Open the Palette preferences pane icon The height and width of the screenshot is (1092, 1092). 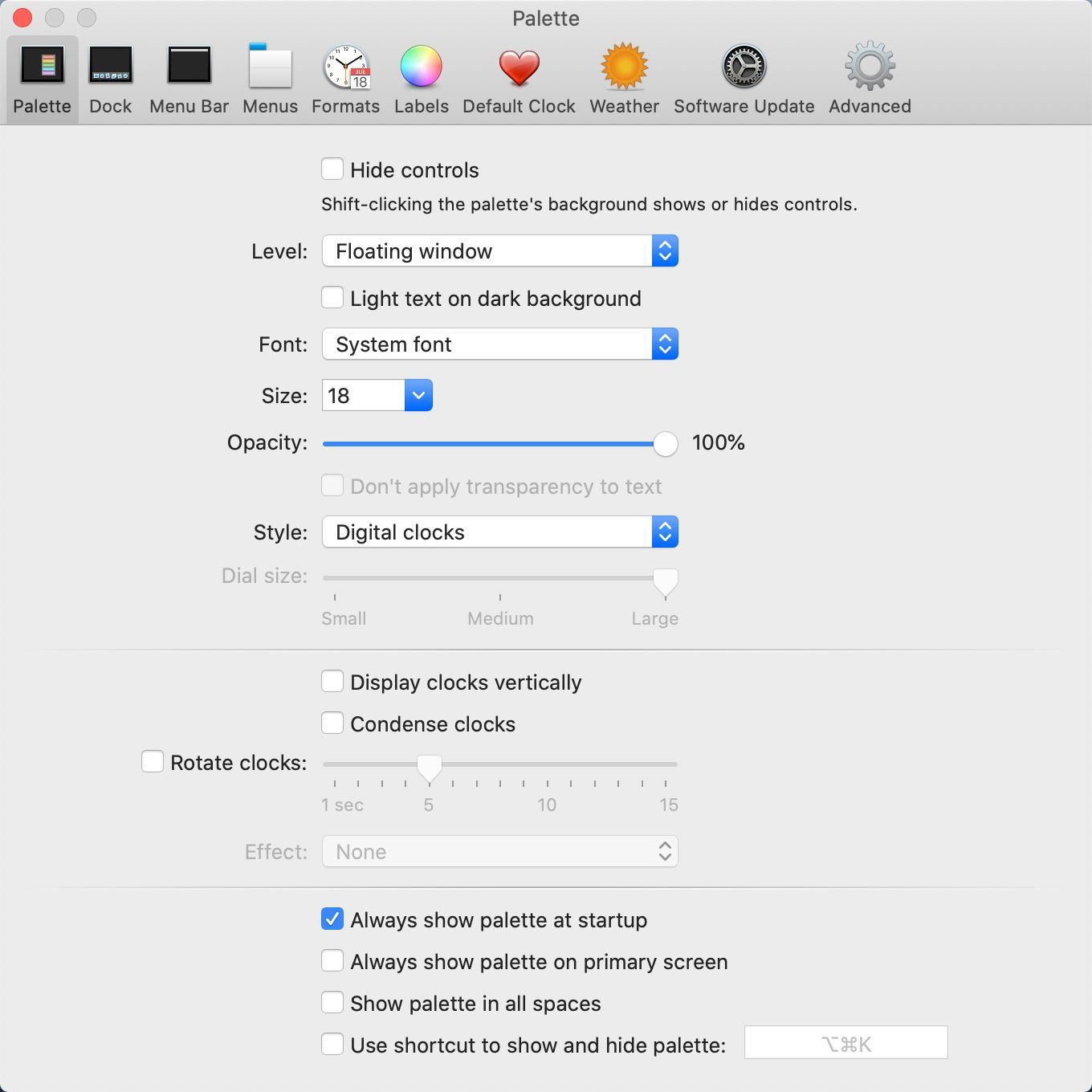point(43,65)
